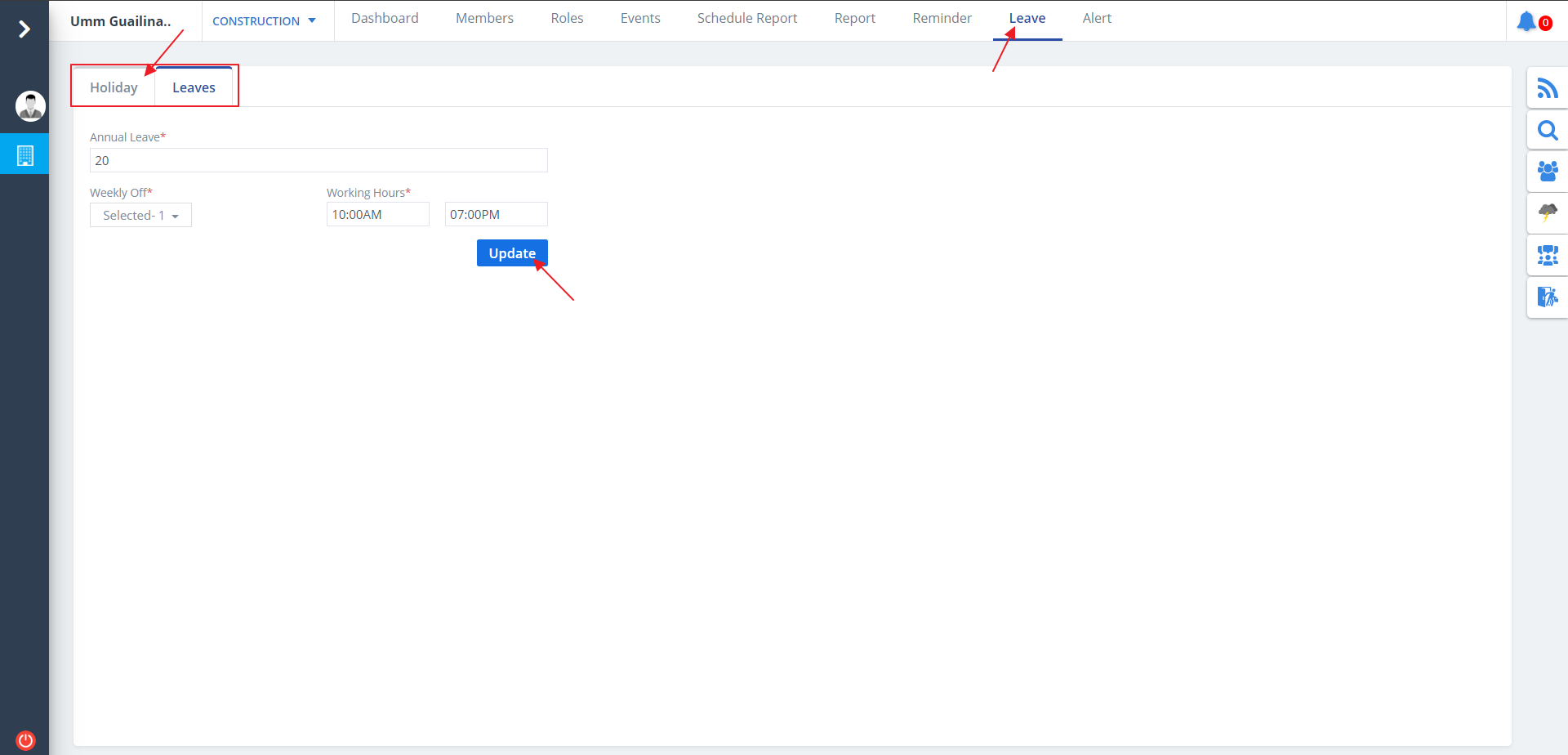Click the red power logout icon
1568x755 pixels.
[x=25, y=739]
